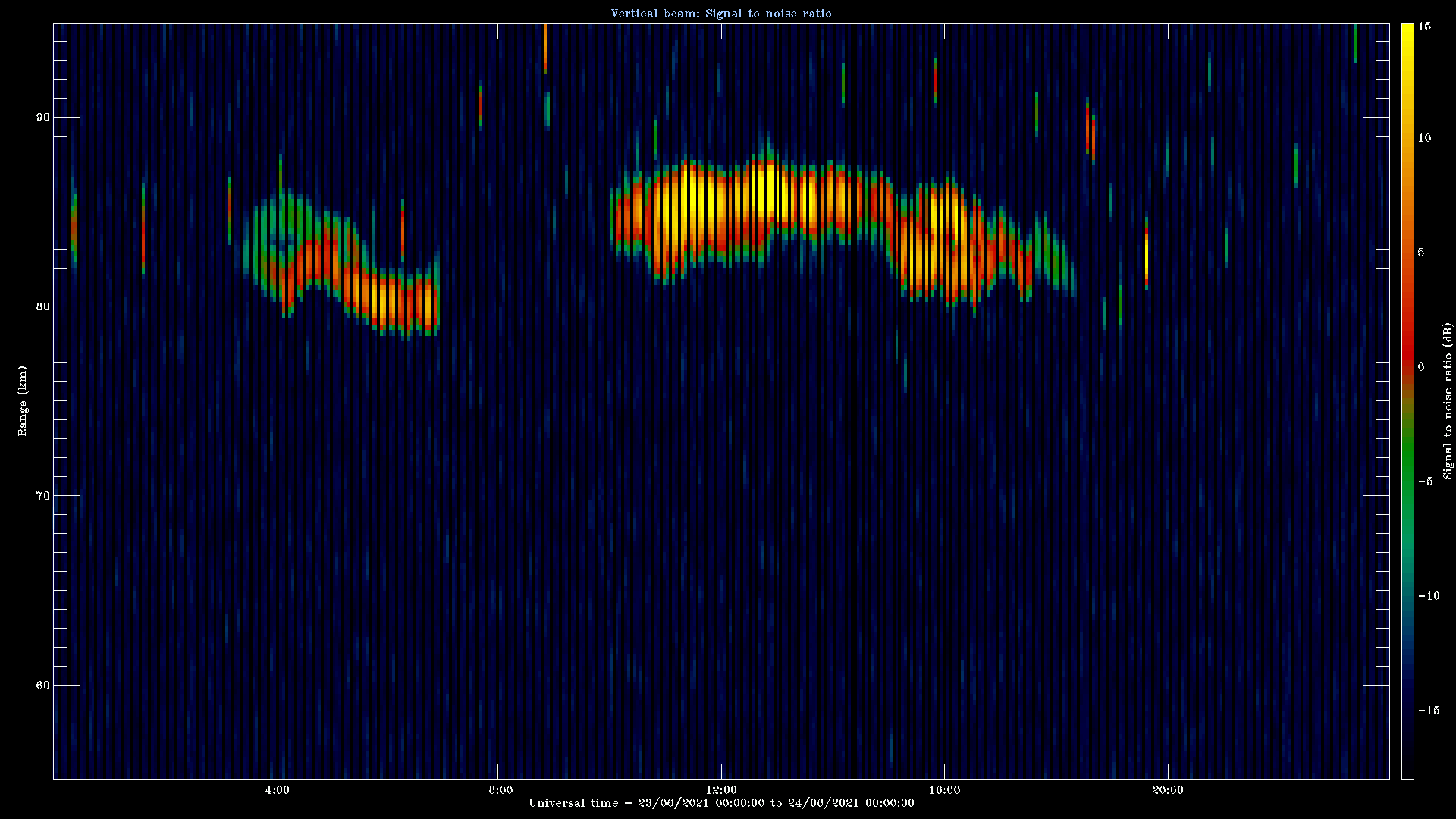1456x819 pixels.
Task: Click the colorbar value label 5
Action: coord(1421,253)
